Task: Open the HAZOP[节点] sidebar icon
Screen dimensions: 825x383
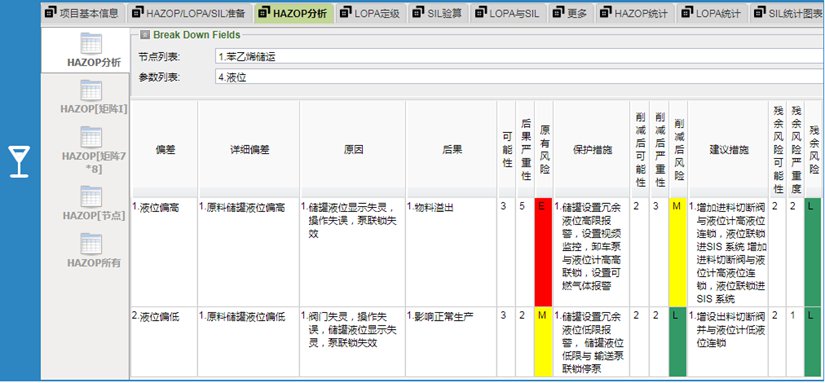Action: [91, 197]
